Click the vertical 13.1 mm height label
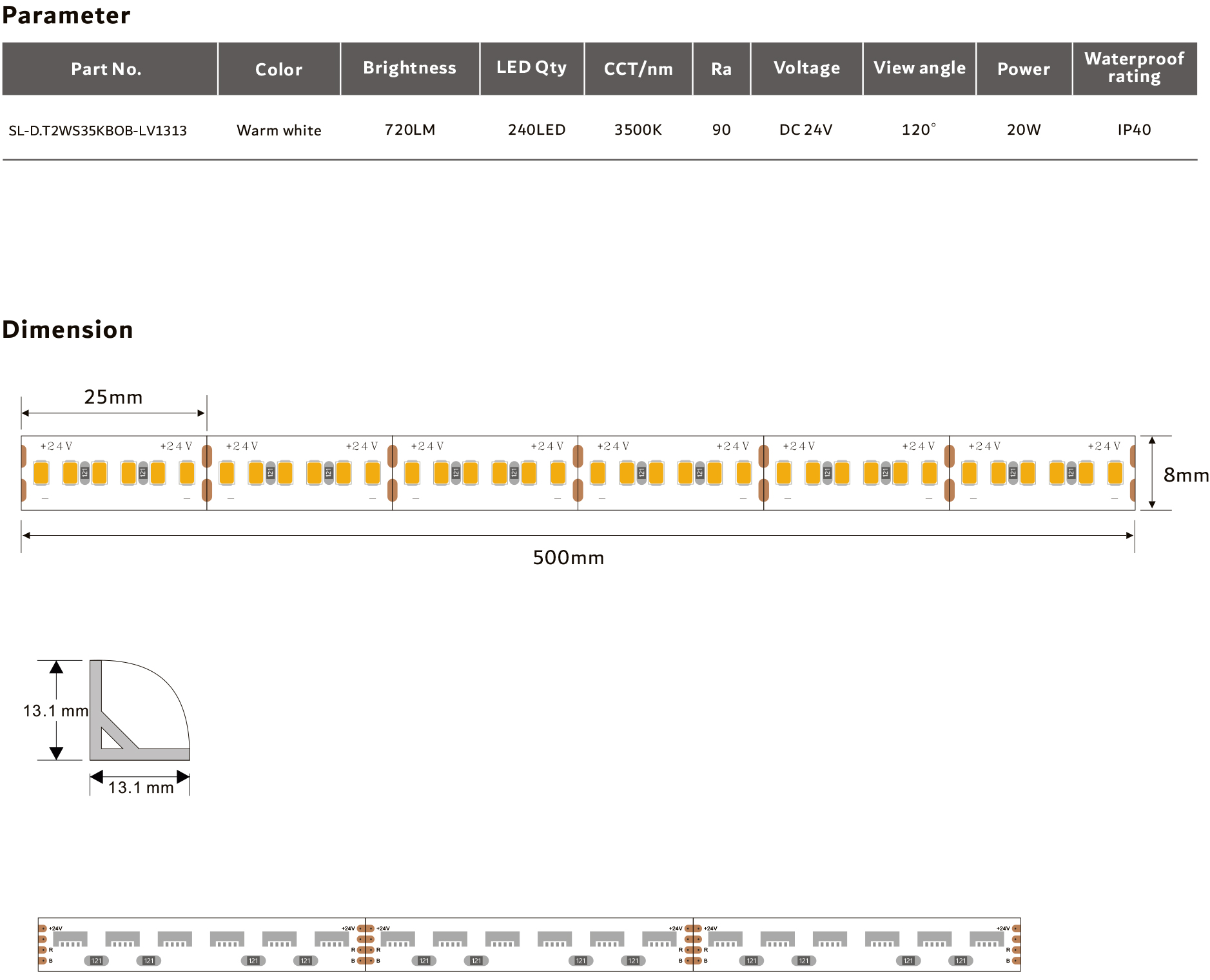 coord(55,710)
